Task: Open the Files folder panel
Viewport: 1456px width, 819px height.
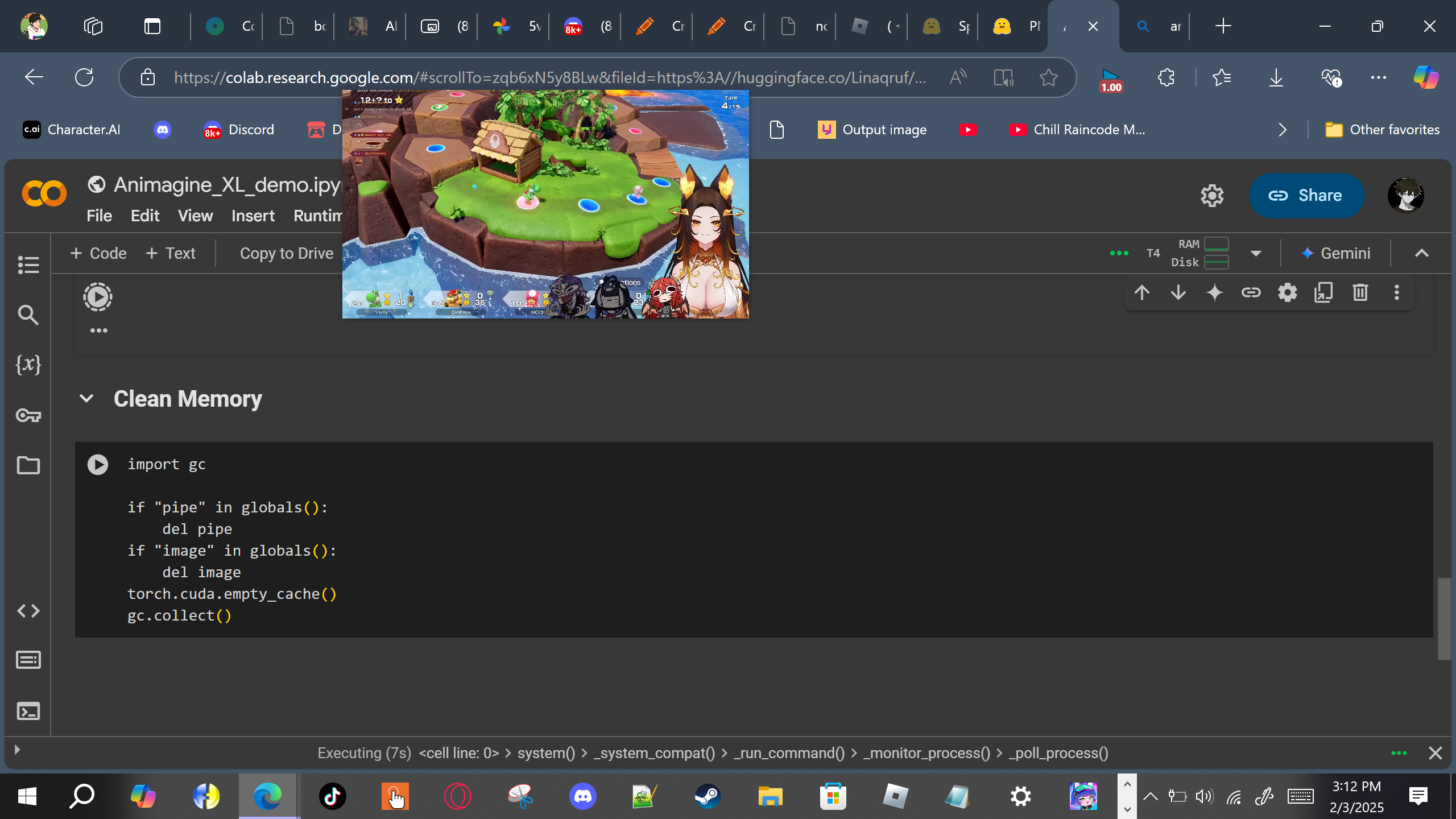Action: pyautogui.click(x=28, y=465)
